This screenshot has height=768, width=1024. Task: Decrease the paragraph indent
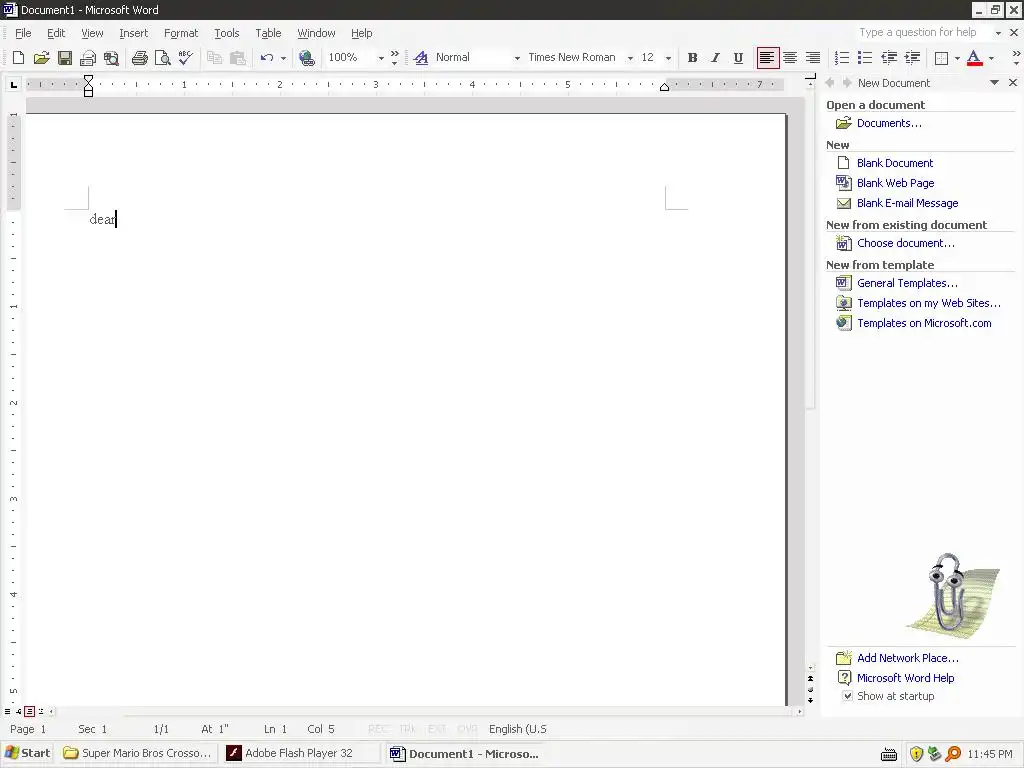pyautogui.click(x=889, y=57)
